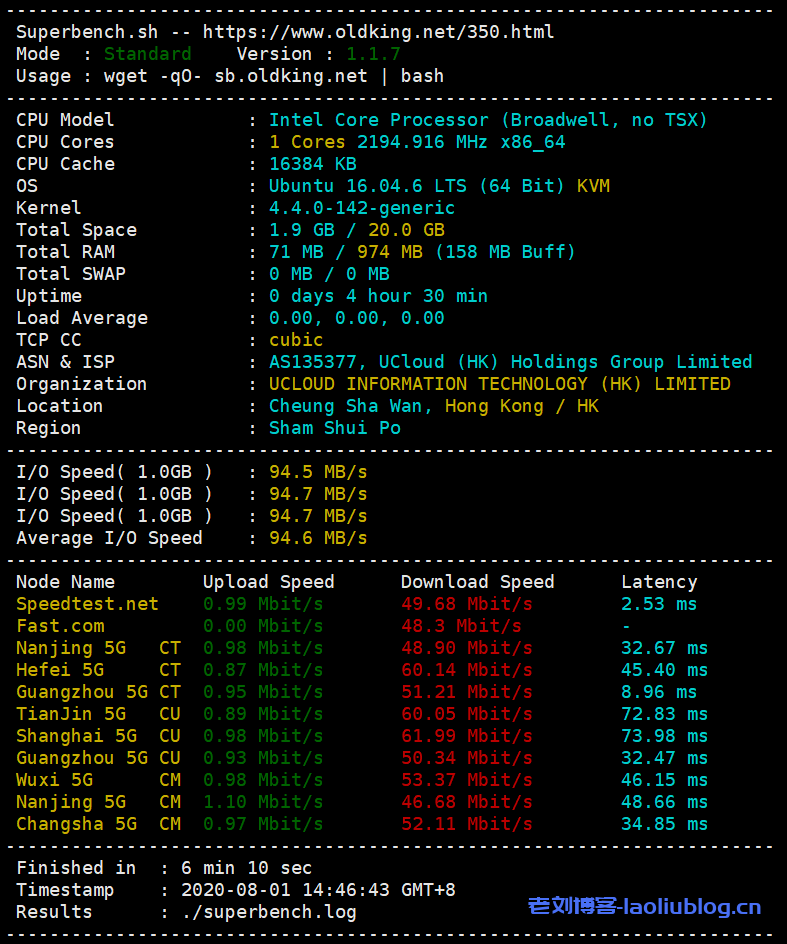Click the kernel version 4.4.0-142-generic
The width and height of the screenshot is (787, 944).
pyautogui.click(x=362, y=208)
